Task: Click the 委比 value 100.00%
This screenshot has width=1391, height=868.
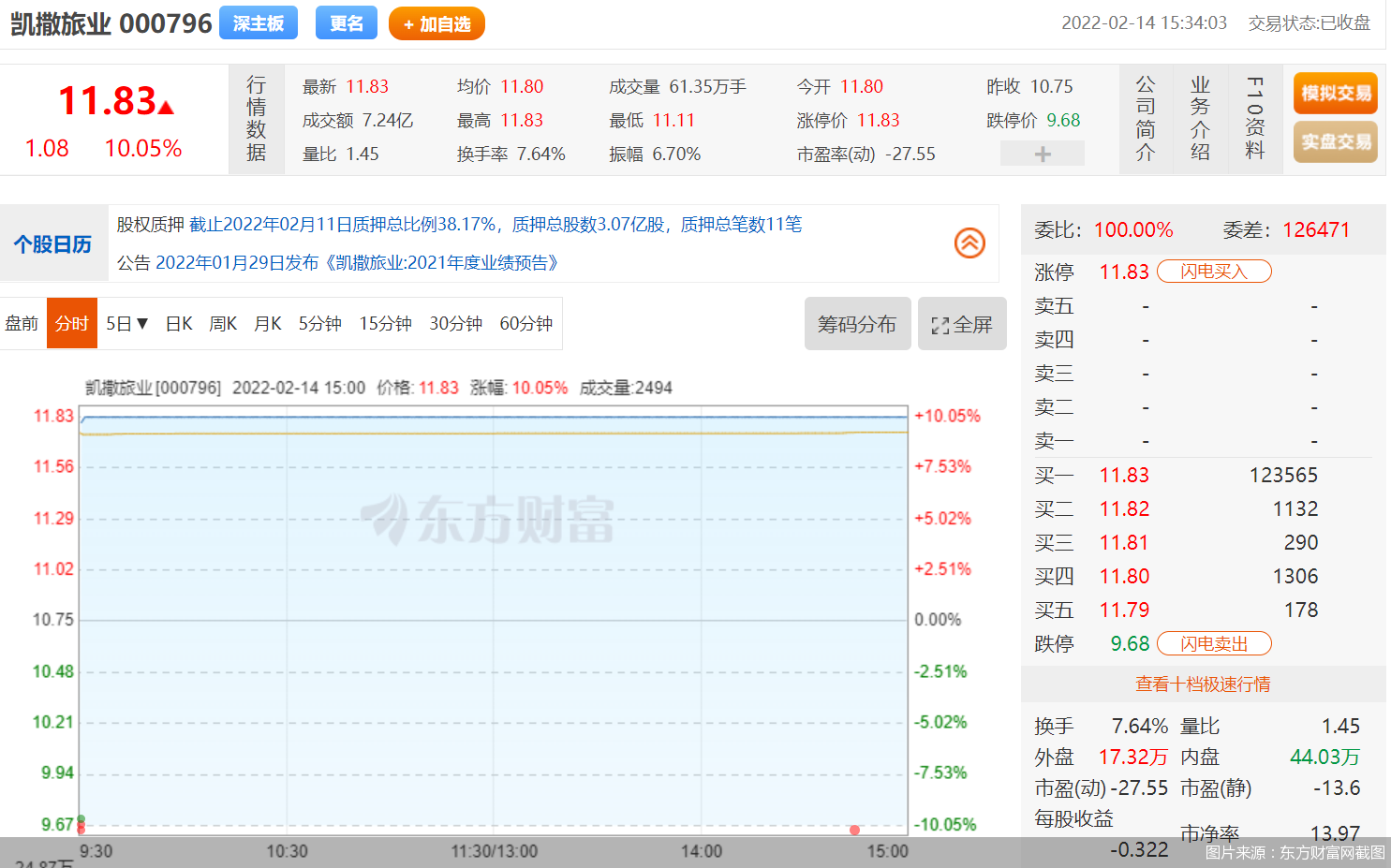Action: tap(1133, 230)
